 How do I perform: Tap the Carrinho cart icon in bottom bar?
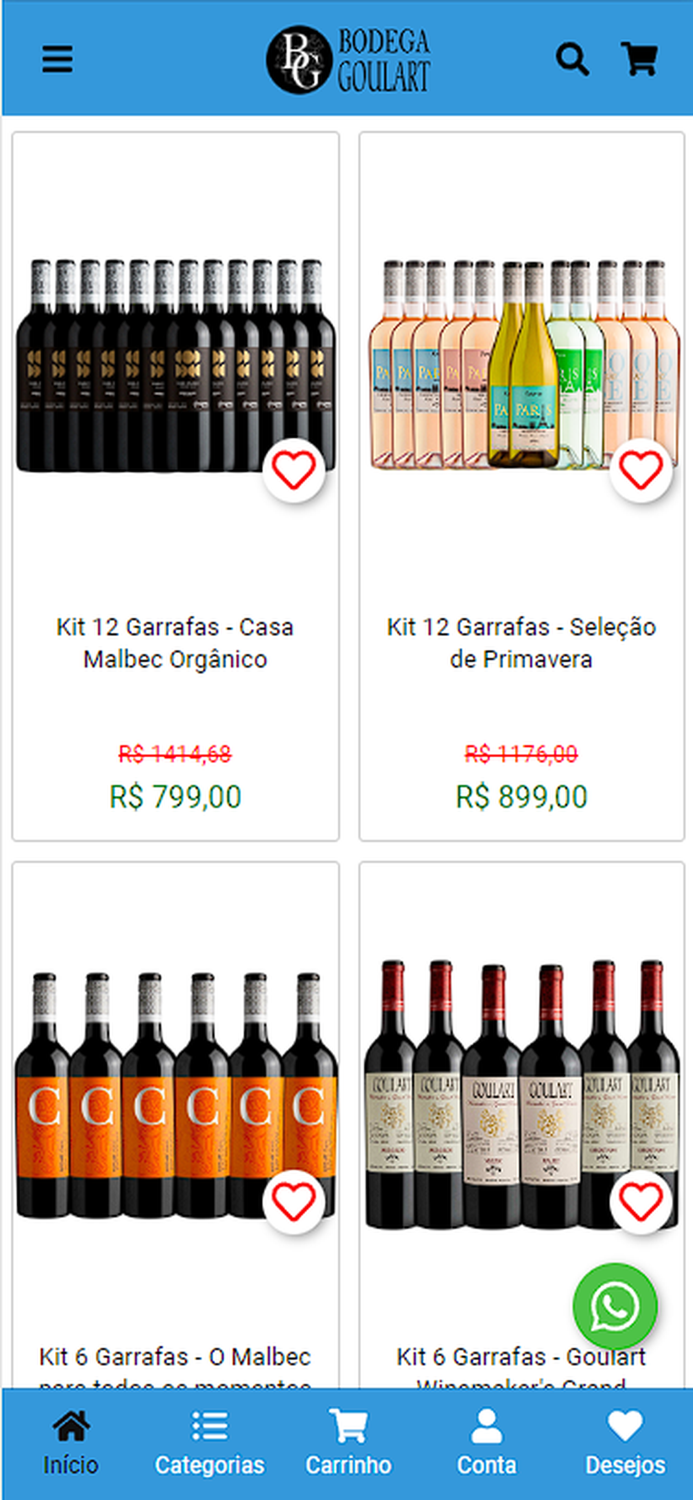tap(348, 1425)
